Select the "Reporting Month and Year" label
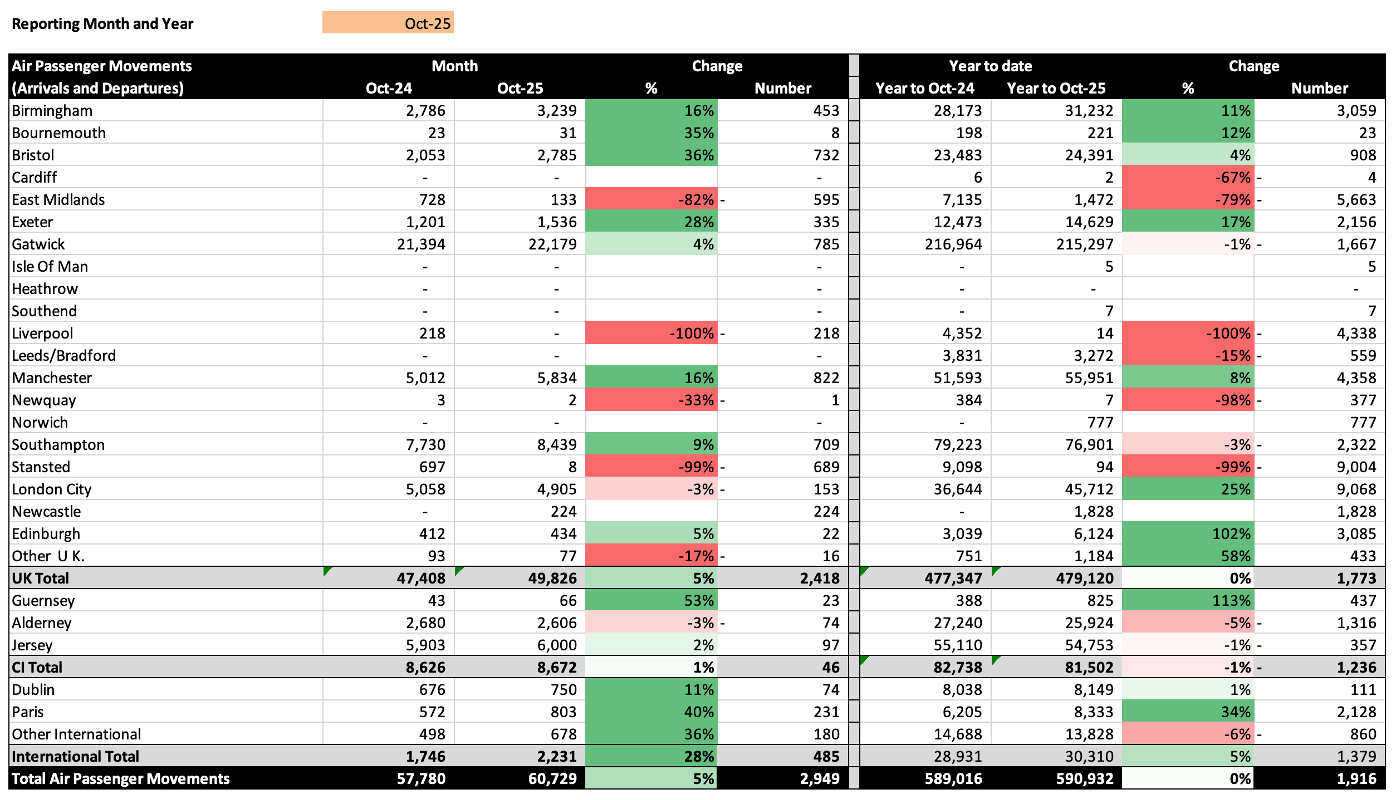Image resolution: width=1396 pixels, height=800 pixels. pos(102,23)
